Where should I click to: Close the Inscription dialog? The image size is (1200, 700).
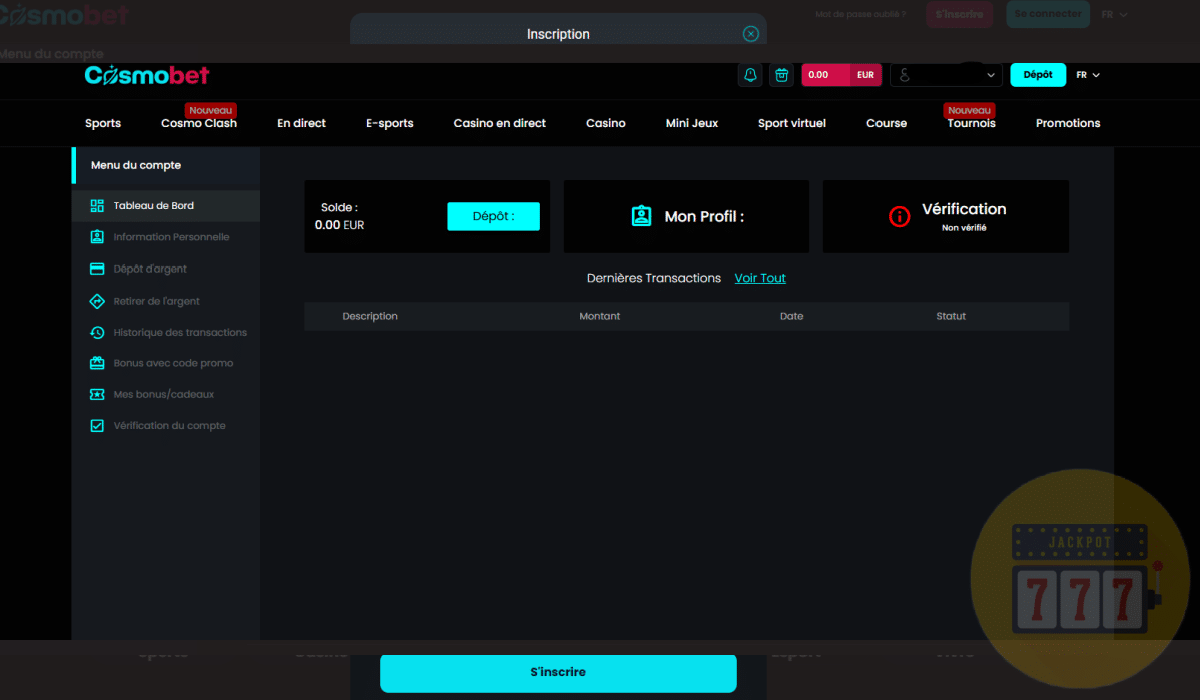[x=751, y=34]
